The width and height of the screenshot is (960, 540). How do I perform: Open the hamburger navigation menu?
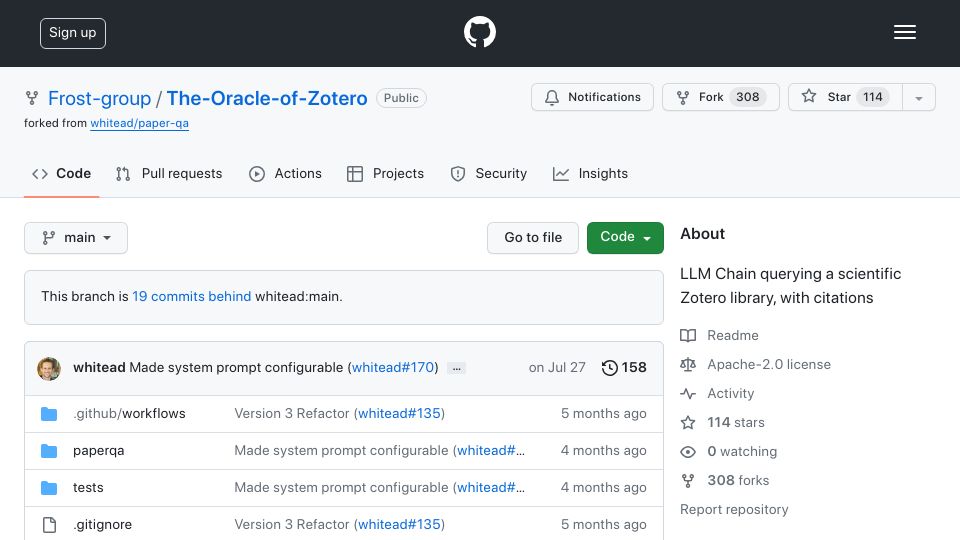point(904,32)
